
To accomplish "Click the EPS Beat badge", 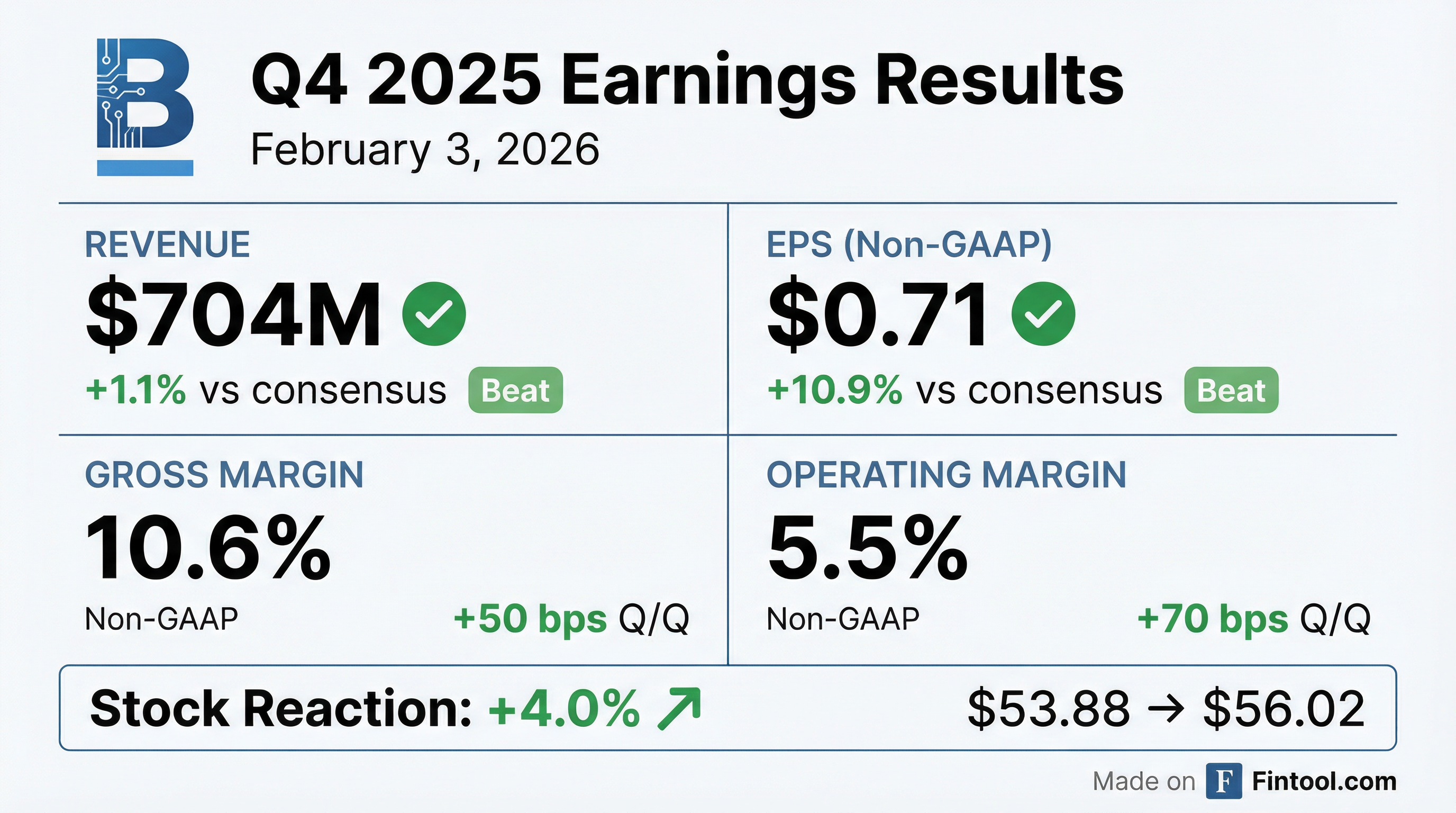I will click(x=1231, y=390).
